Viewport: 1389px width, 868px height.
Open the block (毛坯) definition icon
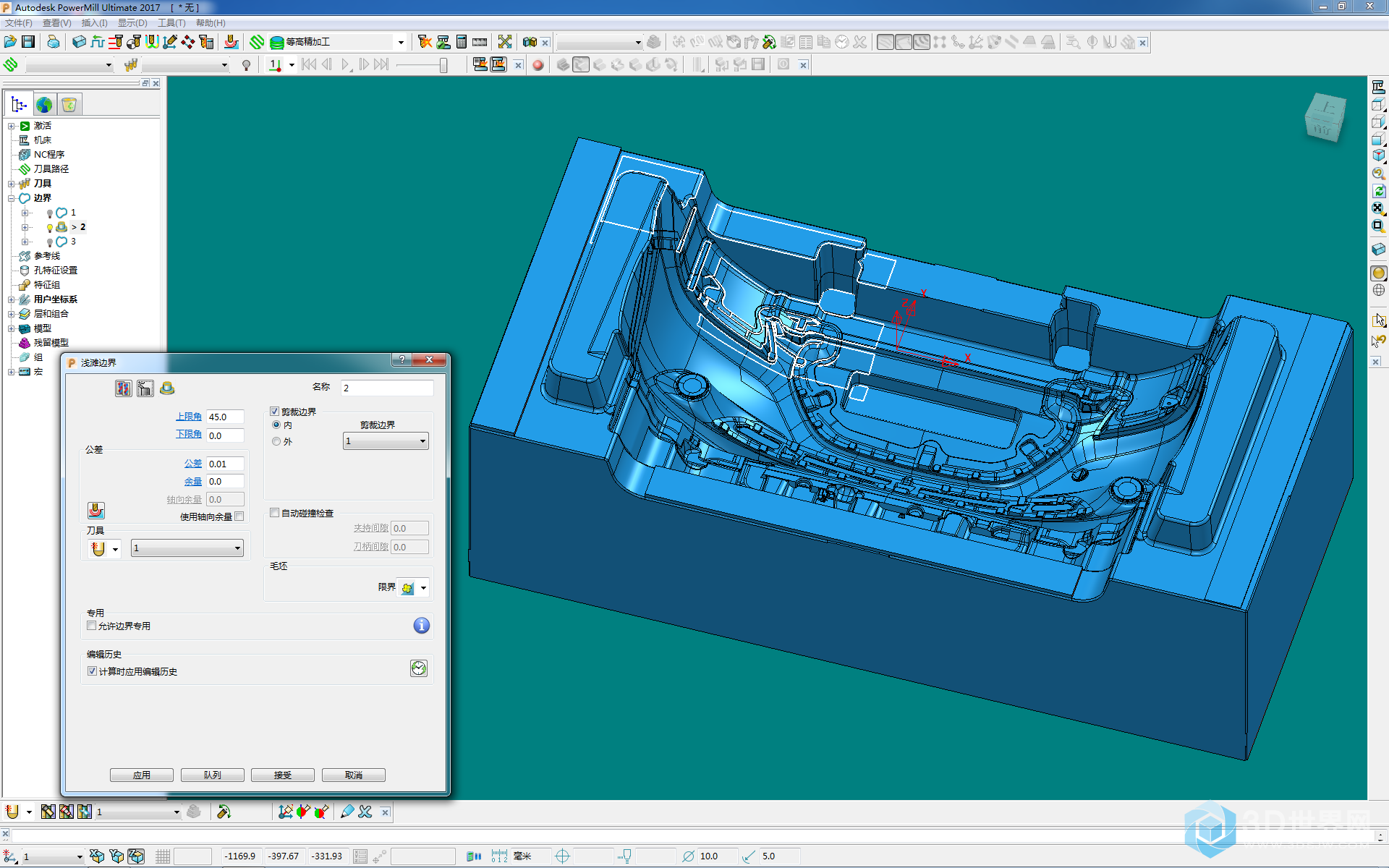(x=80, y=42)
